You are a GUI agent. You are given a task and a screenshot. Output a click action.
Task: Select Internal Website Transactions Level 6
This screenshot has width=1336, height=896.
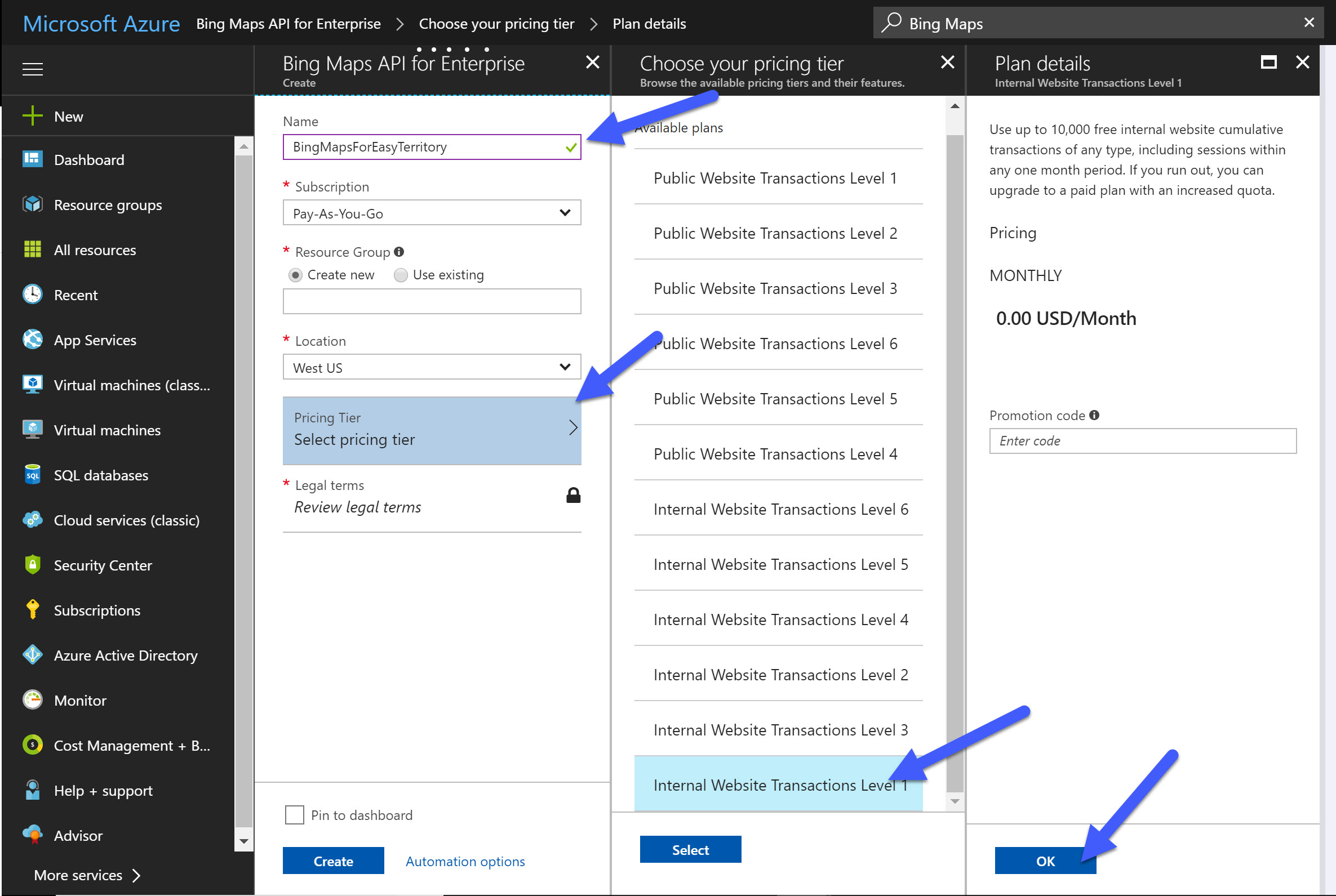(x=778, y=509)
